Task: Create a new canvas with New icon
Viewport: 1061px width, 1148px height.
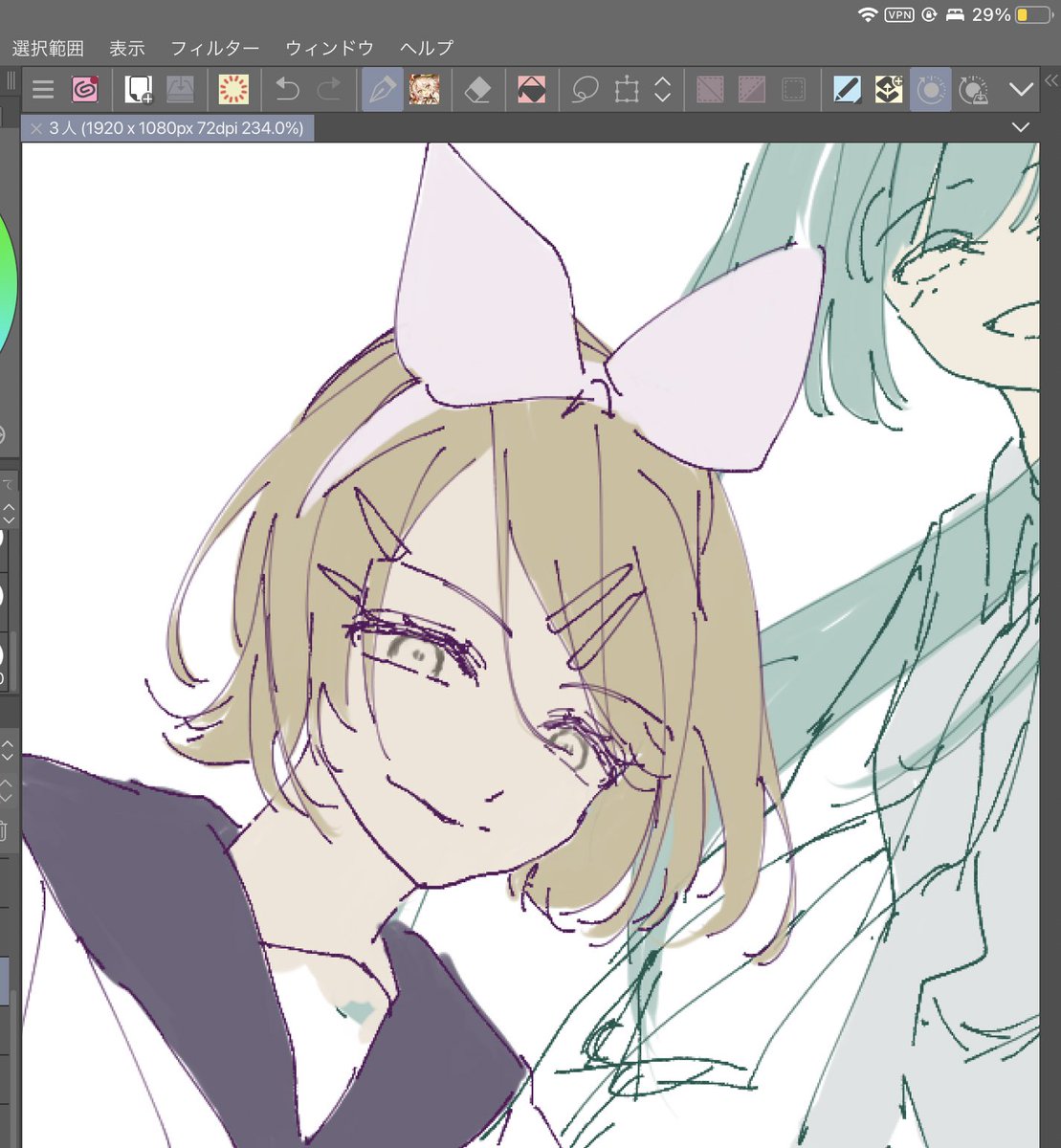Action: [139, 90]
